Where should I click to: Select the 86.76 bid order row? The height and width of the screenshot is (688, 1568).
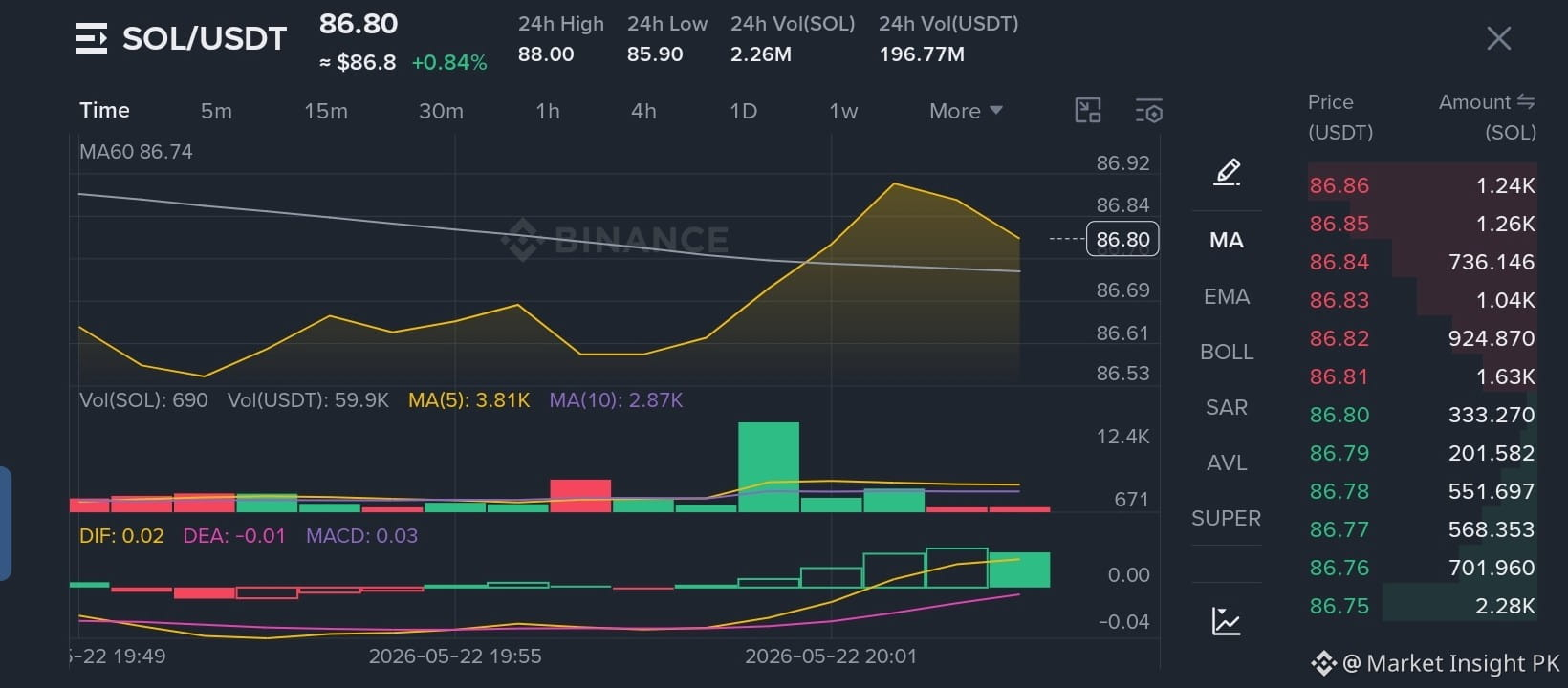[x=1422, y=568]
